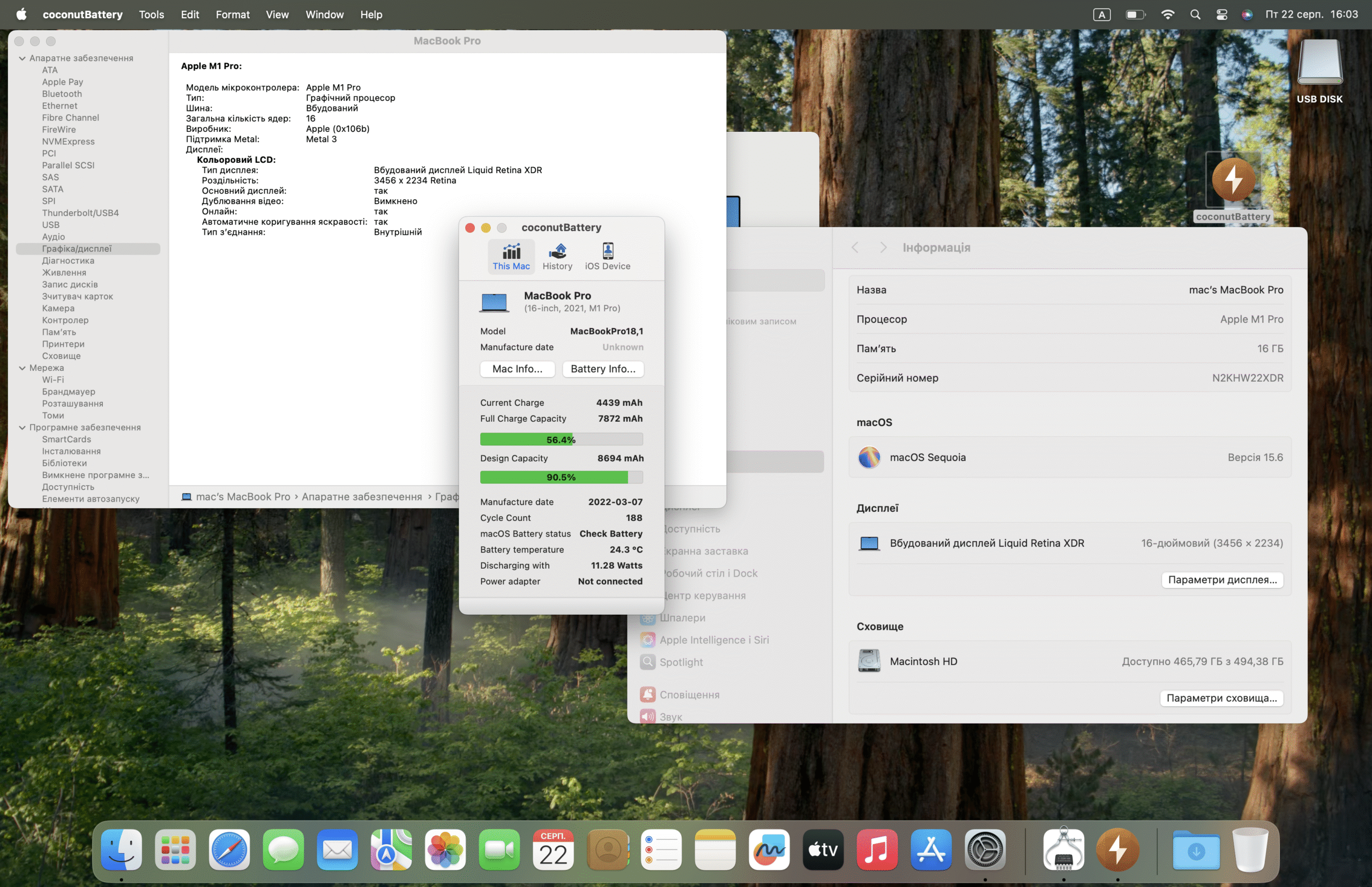
Task: Open the coconutBattery app menu
Action: click(83, 14)
